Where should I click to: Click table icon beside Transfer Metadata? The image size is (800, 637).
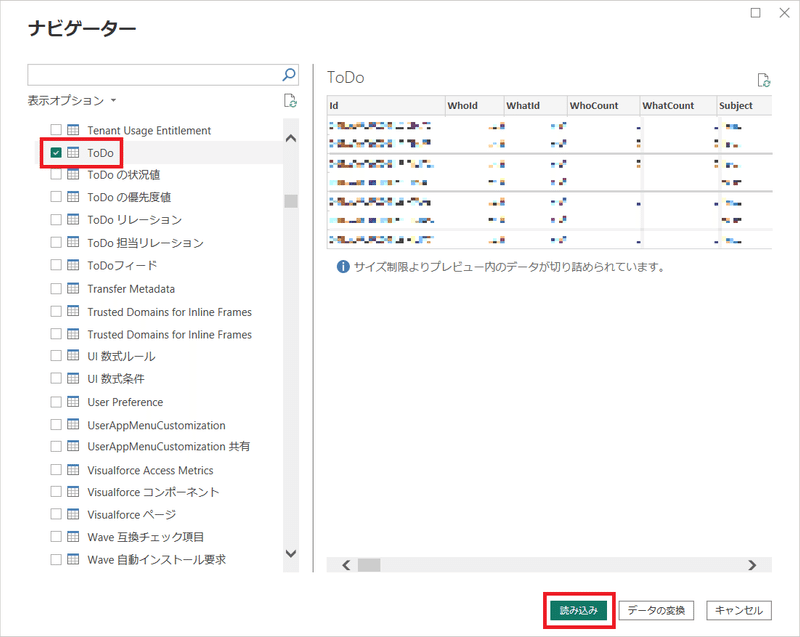click(73, 288)
